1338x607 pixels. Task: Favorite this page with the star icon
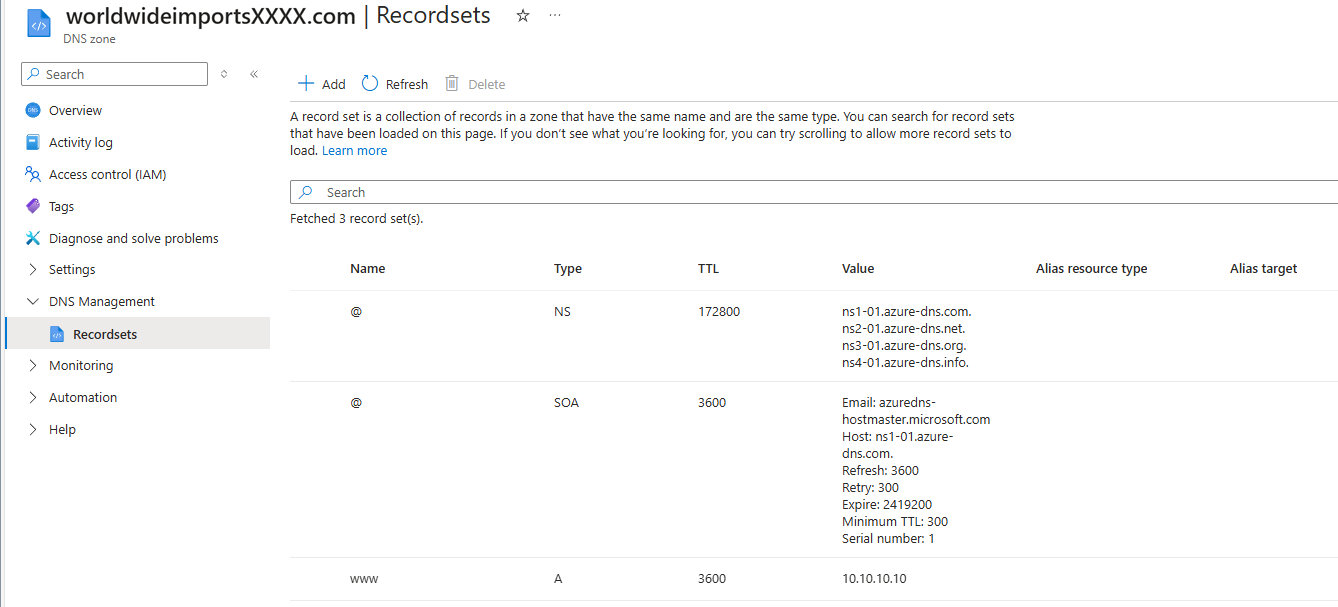point(522,16)
